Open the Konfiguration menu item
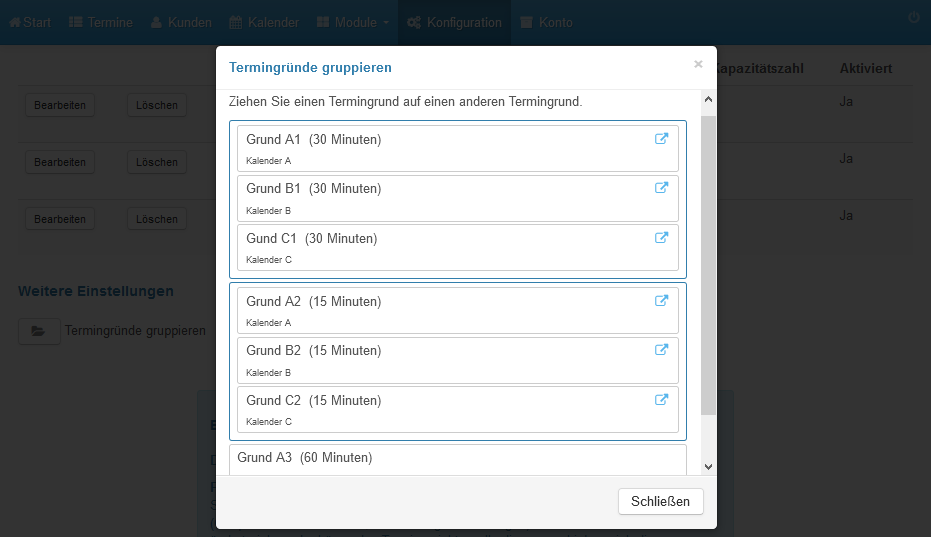 [x=454, y=23]
